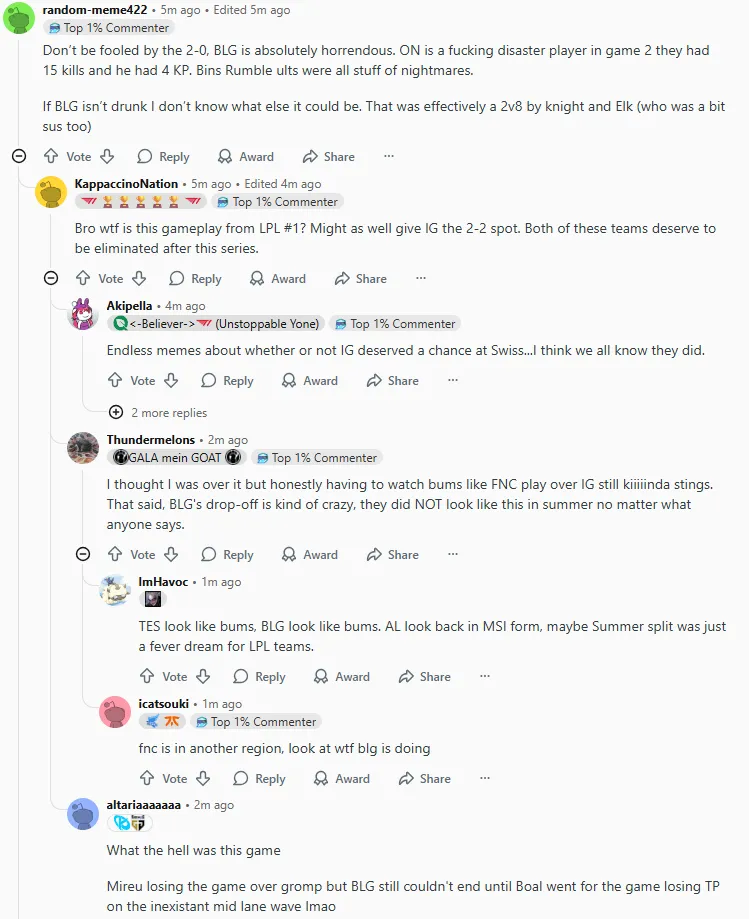Downvote random-meme422's comment
The width and height of the screenshot is (749, 919).
(x=107, y=156)
